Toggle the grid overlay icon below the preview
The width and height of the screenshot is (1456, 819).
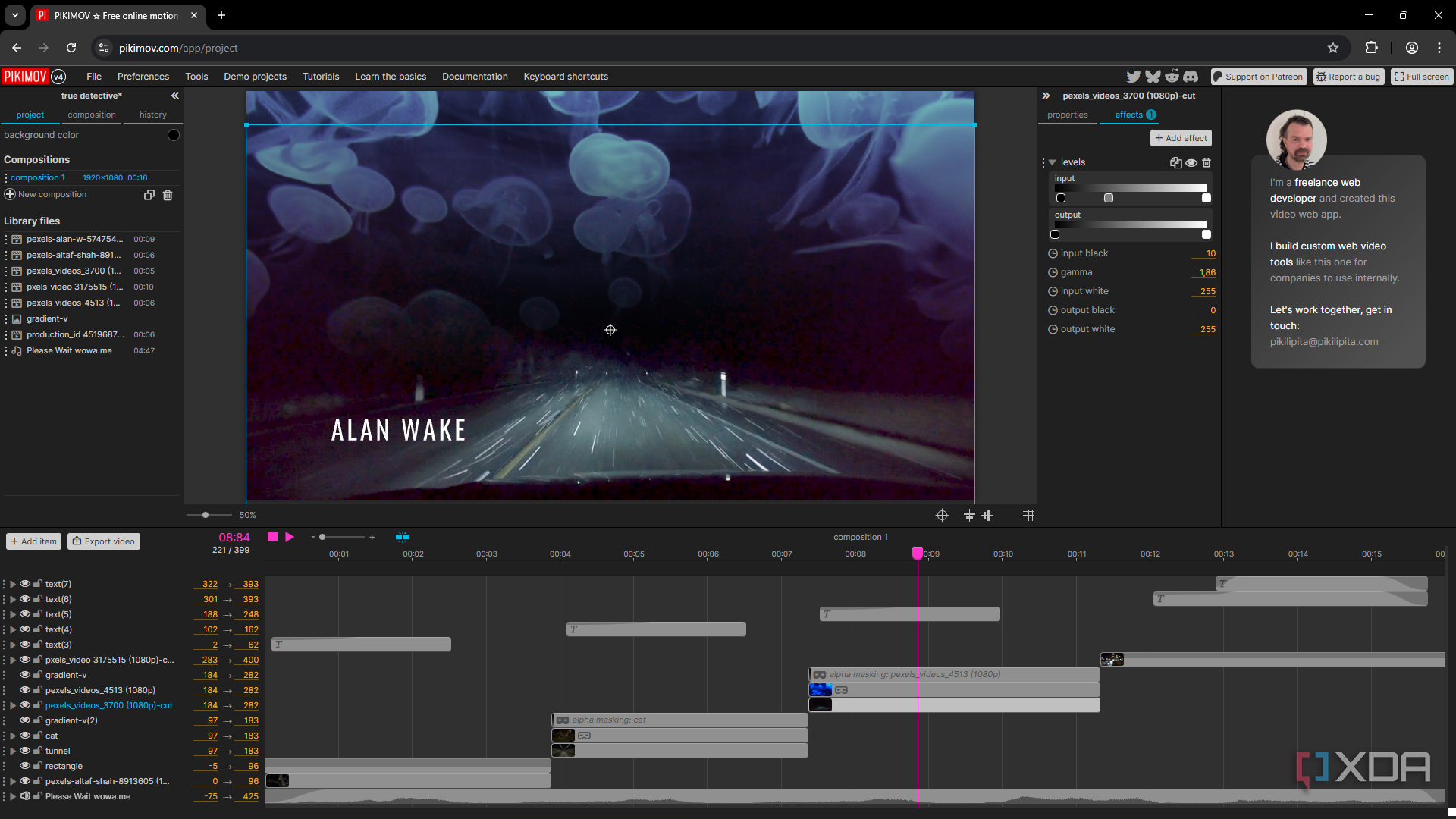pos(1028,516)
